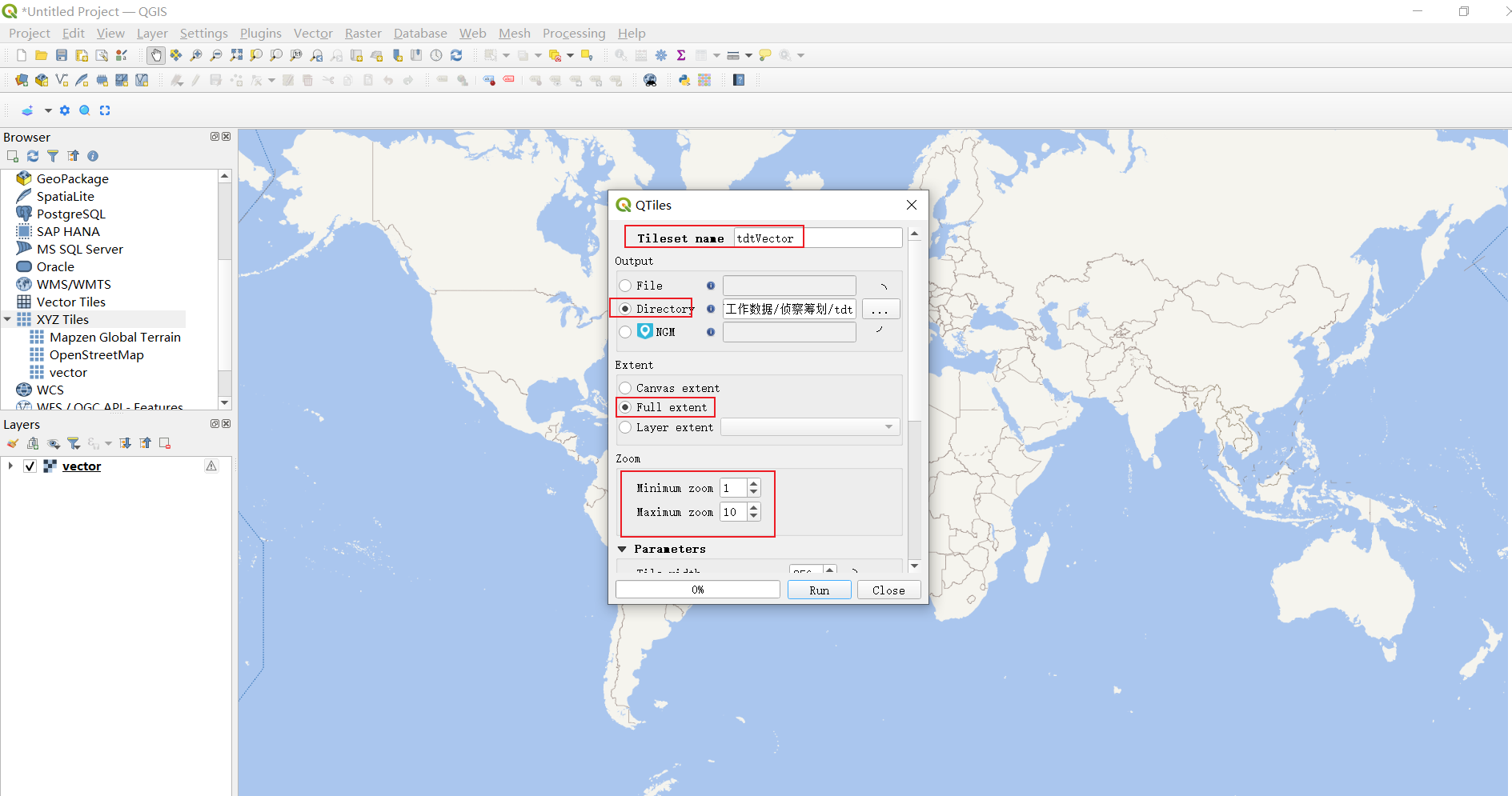Select the Zoom In magnifier tool
Image resolution: width=1512 pixels, height=796 pixels.
point(196,55)
